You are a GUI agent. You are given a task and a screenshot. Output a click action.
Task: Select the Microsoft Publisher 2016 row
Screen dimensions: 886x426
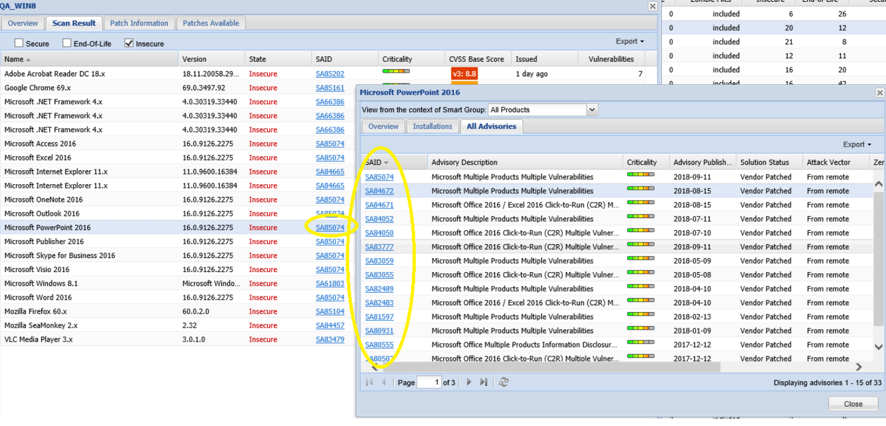pyautogui.click(x=177, y=242)
